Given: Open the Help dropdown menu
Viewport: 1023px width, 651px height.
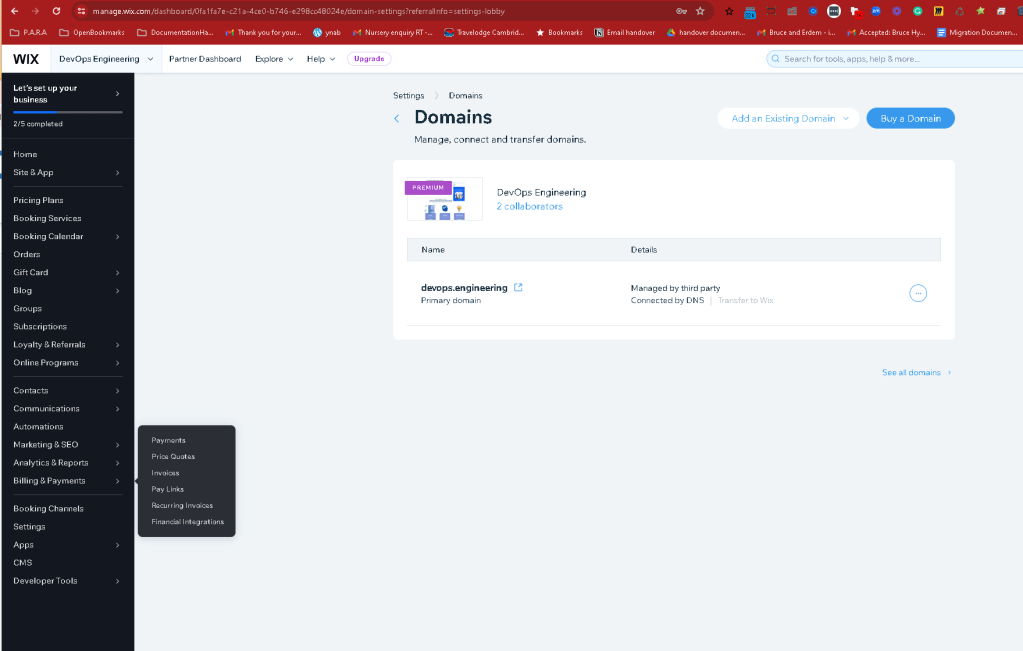Looking at the screenshot, I should [321, 59].
